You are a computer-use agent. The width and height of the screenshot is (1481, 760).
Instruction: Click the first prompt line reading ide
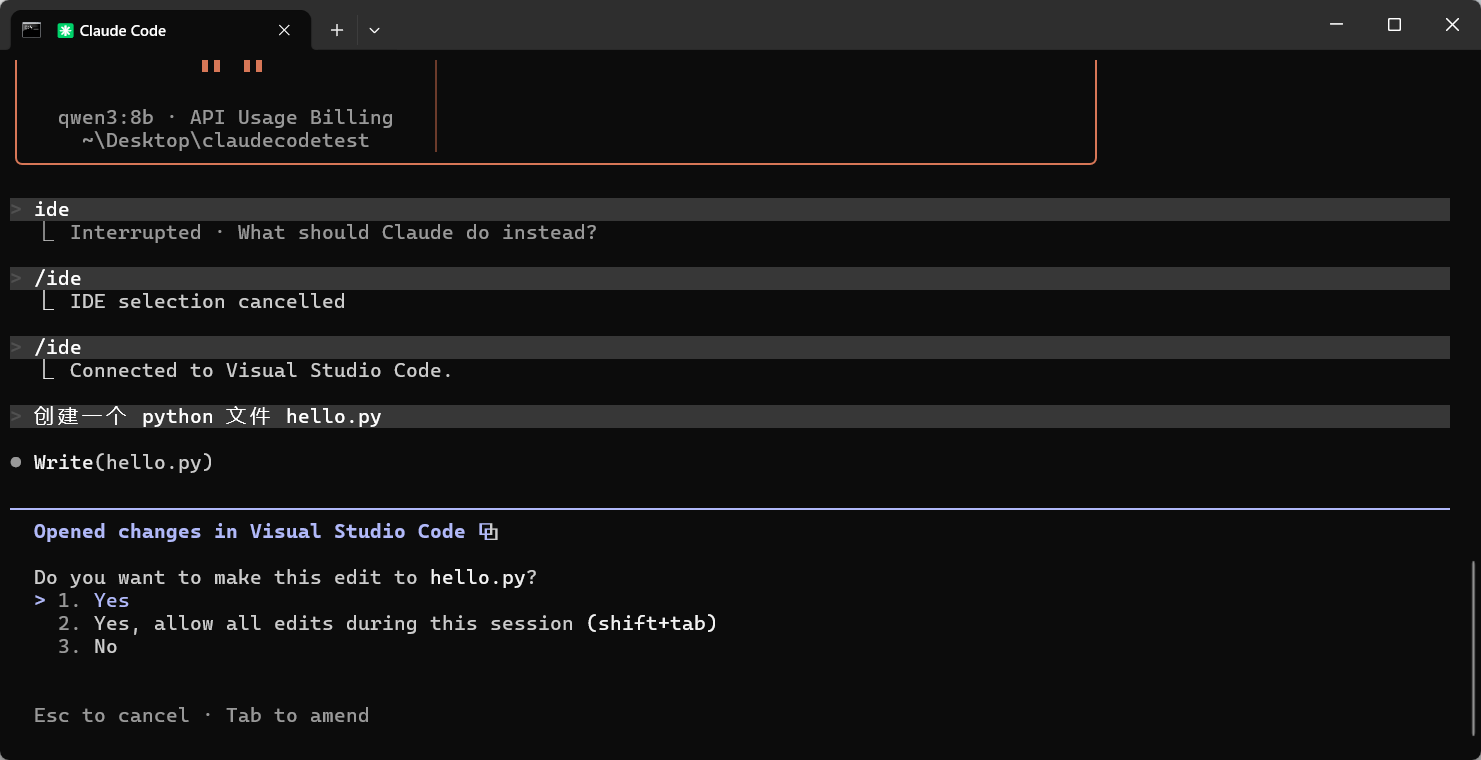pos(730,209)
